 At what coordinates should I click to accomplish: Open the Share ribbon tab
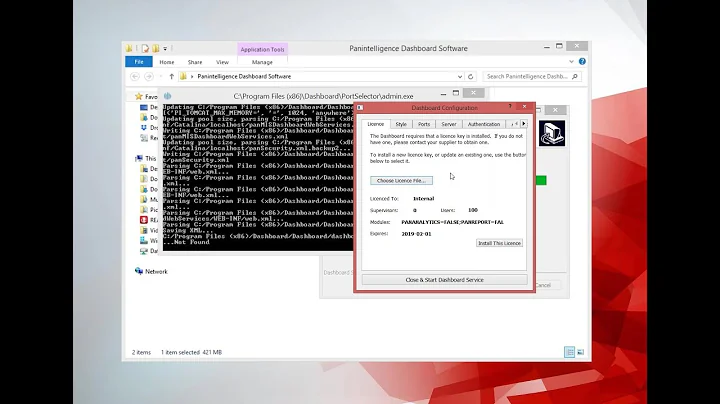[195, 62]
